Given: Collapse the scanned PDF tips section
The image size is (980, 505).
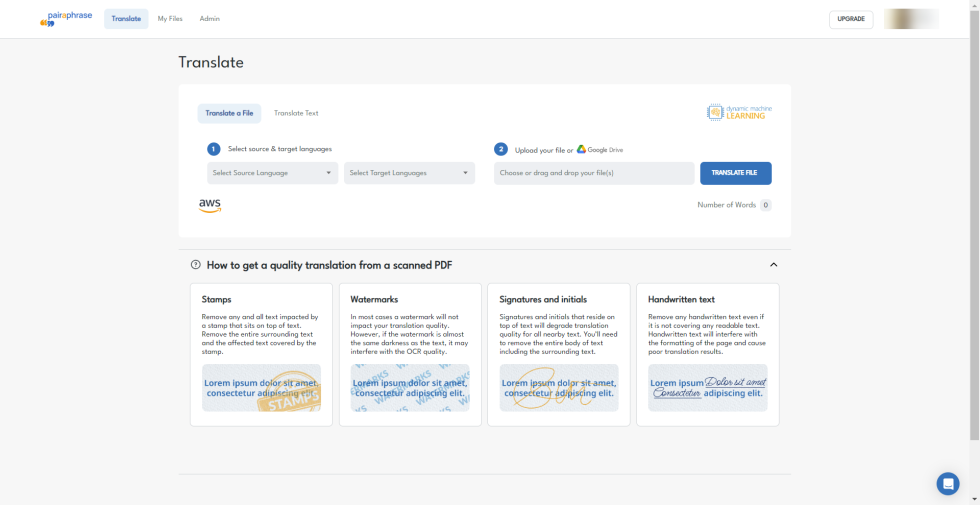Looking at the screenshot, I should (773, 265).
